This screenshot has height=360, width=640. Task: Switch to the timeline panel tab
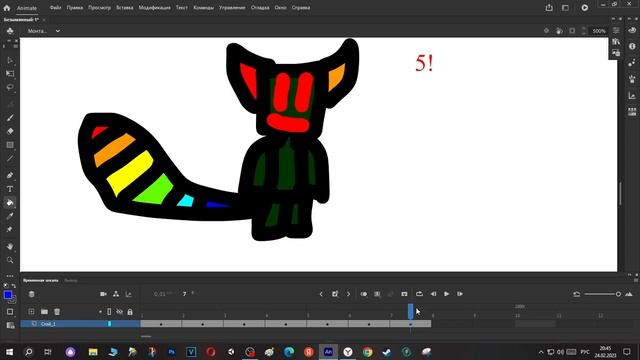(40, 280)
